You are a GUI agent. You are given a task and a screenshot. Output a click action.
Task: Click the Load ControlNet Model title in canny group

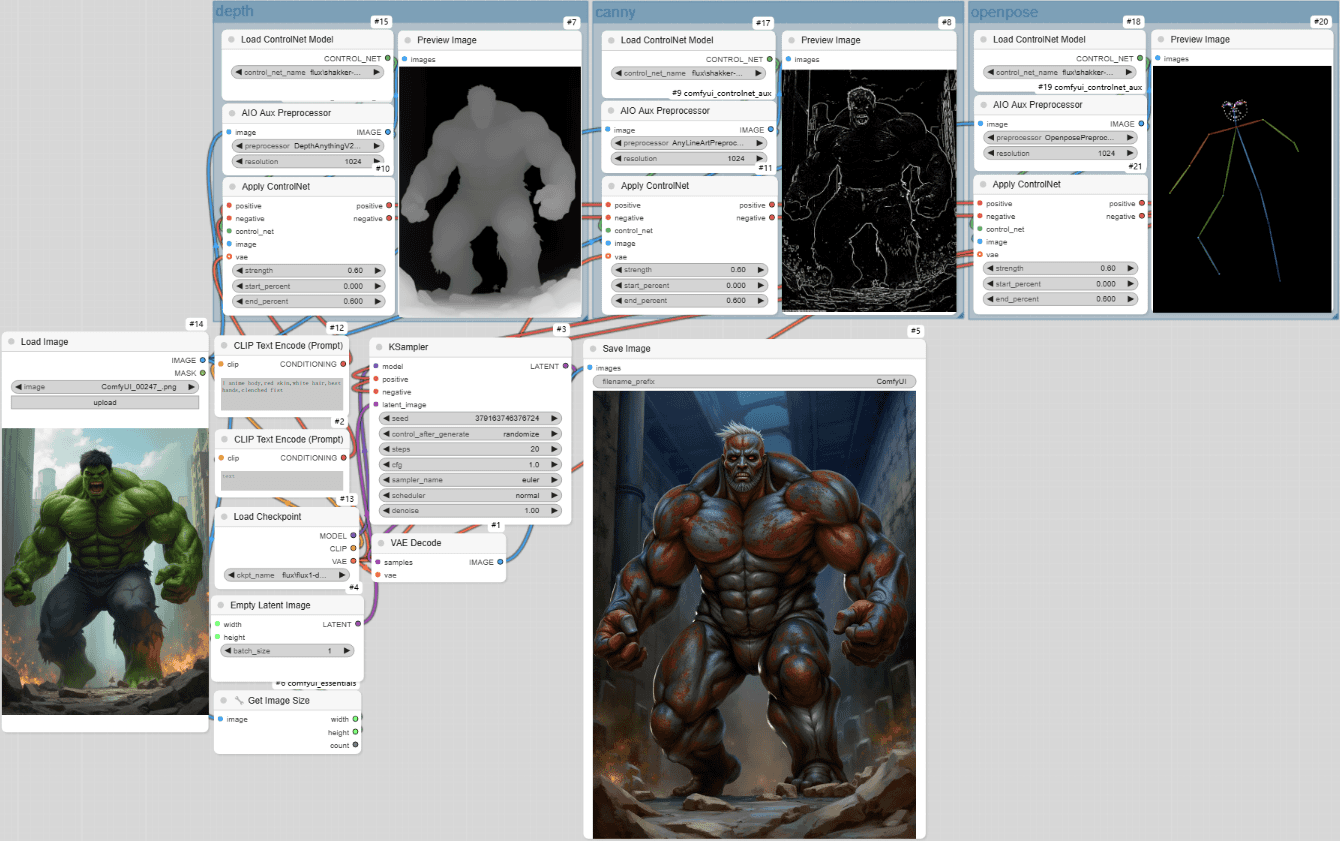667,40
